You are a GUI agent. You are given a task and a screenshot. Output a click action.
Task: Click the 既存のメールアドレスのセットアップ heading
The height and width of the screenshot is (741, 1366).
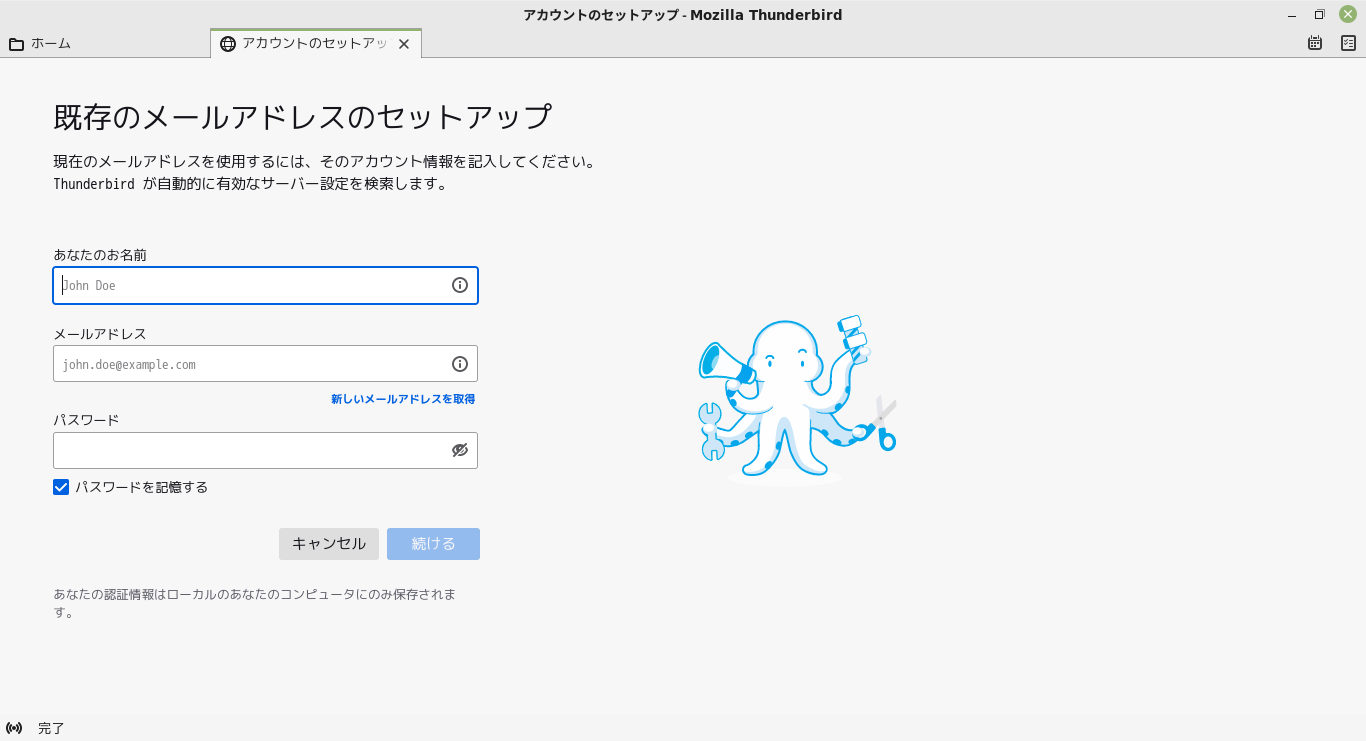(302, 117)
